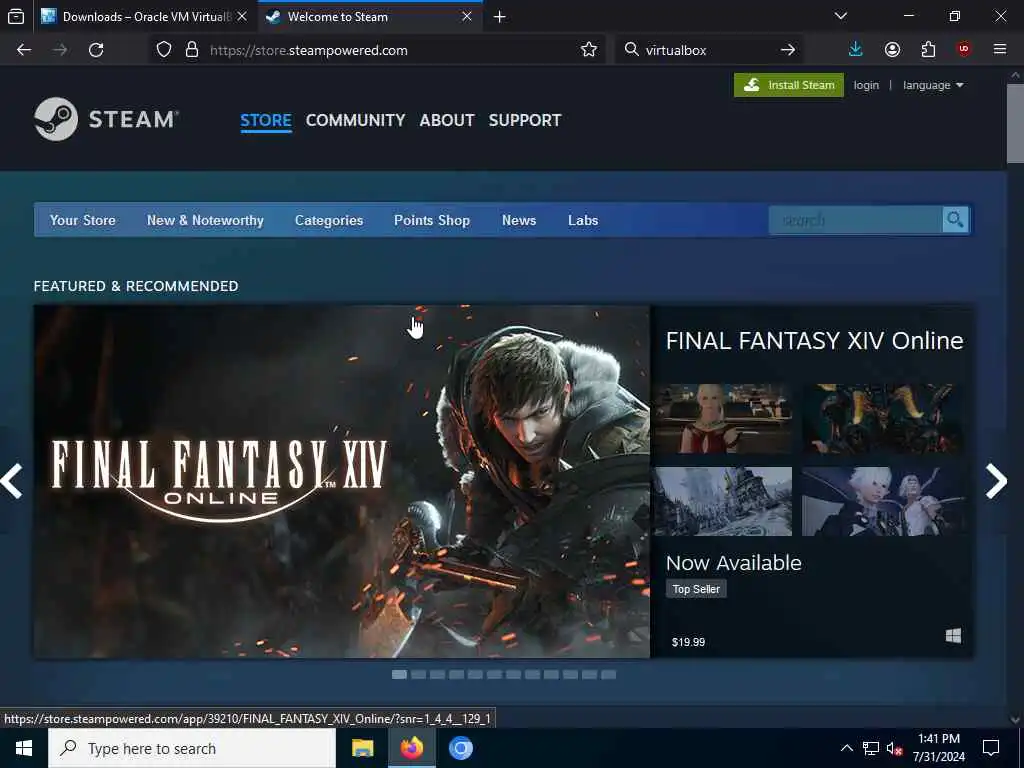Close the Downloads Oracle VM VirtualBox tab
1024x768 pixels.
[x=242, y=16]
